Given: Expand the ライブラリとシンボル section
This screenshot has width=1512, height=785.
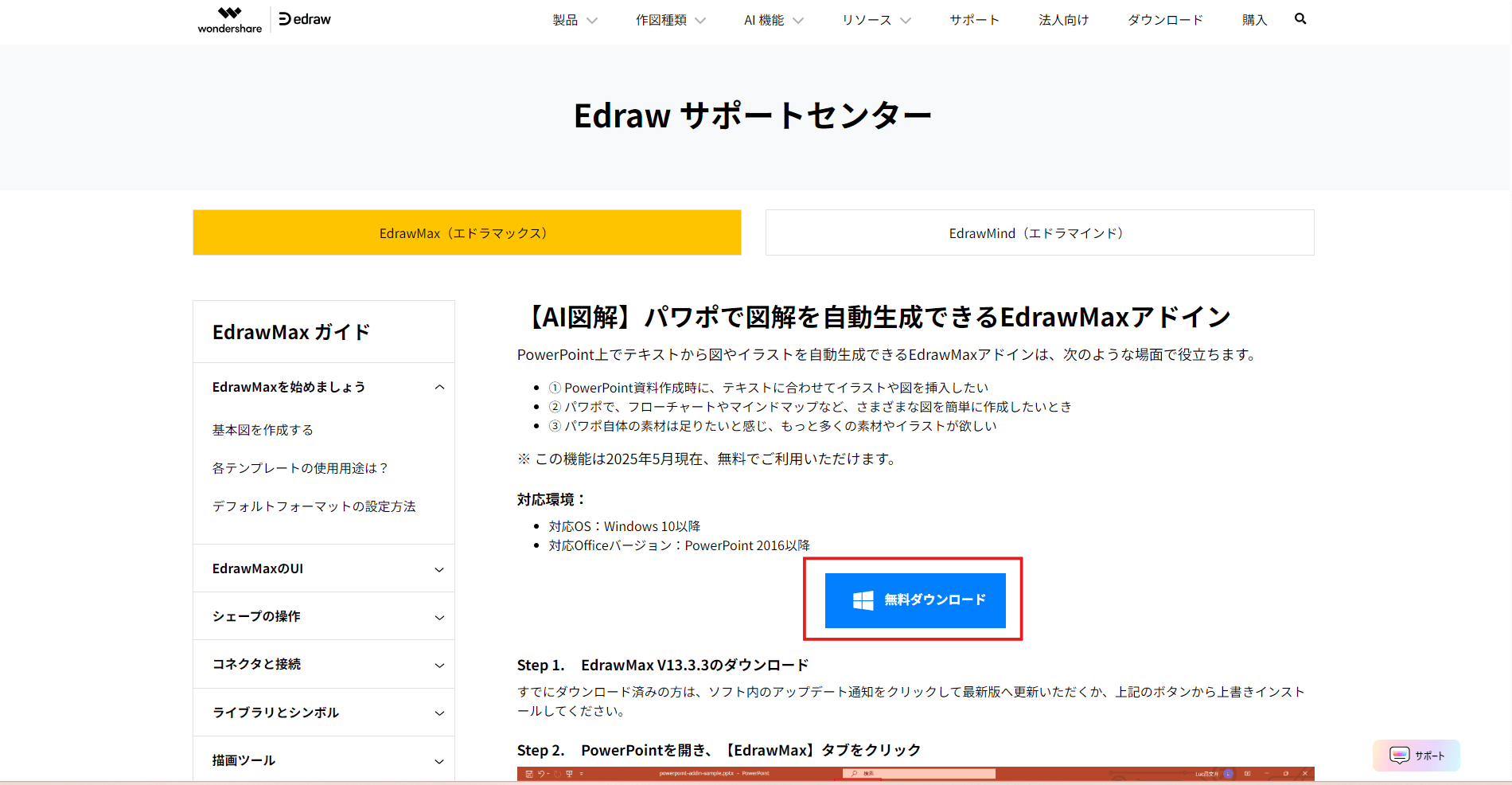Looking at the screenshot, I should click(x=324, y=713).
